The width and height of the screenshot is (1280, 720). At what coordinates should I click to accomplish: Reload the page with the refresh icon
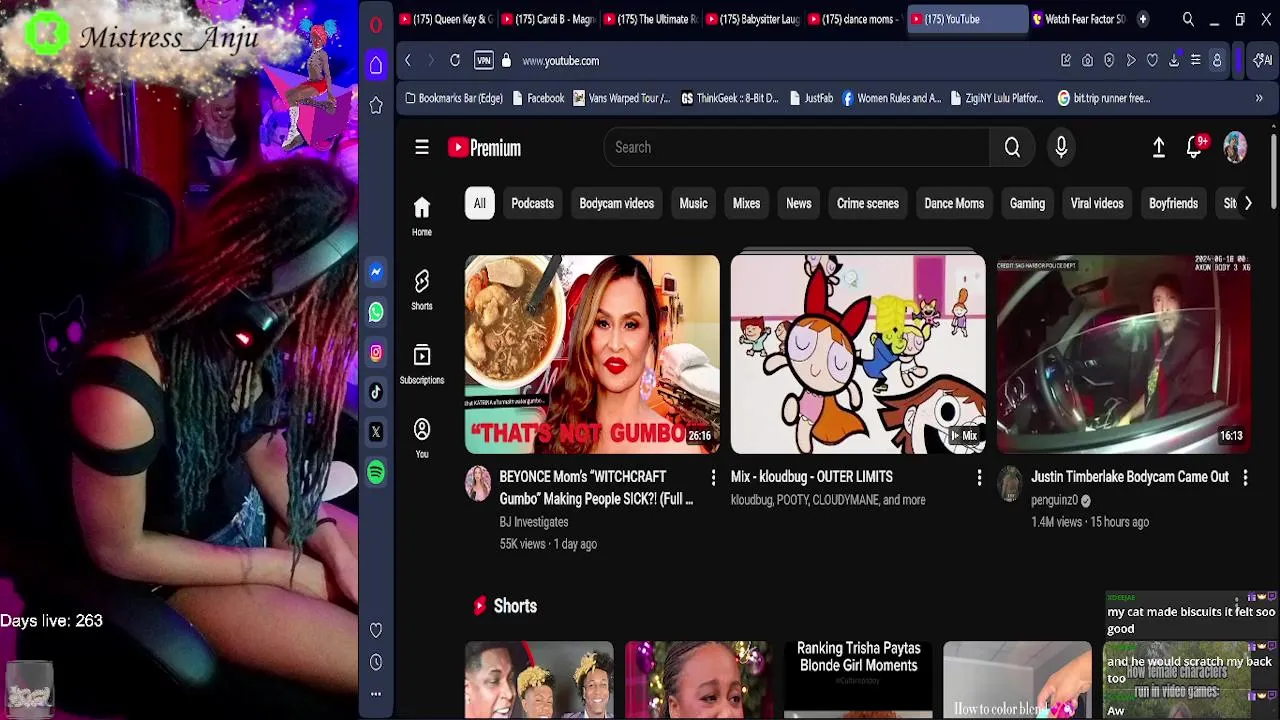(455, 61)
